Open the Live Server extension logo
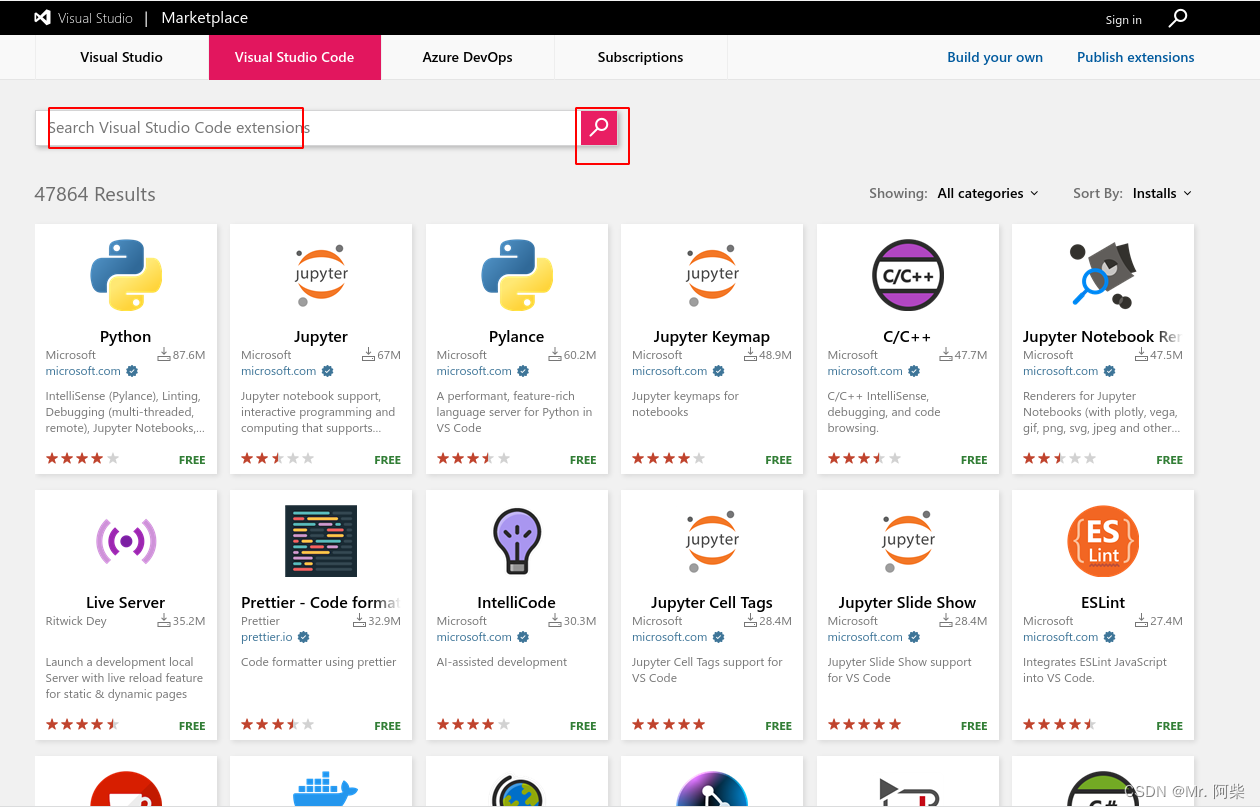The width and height of the screenshot is (1260, 809). point(126,541)
